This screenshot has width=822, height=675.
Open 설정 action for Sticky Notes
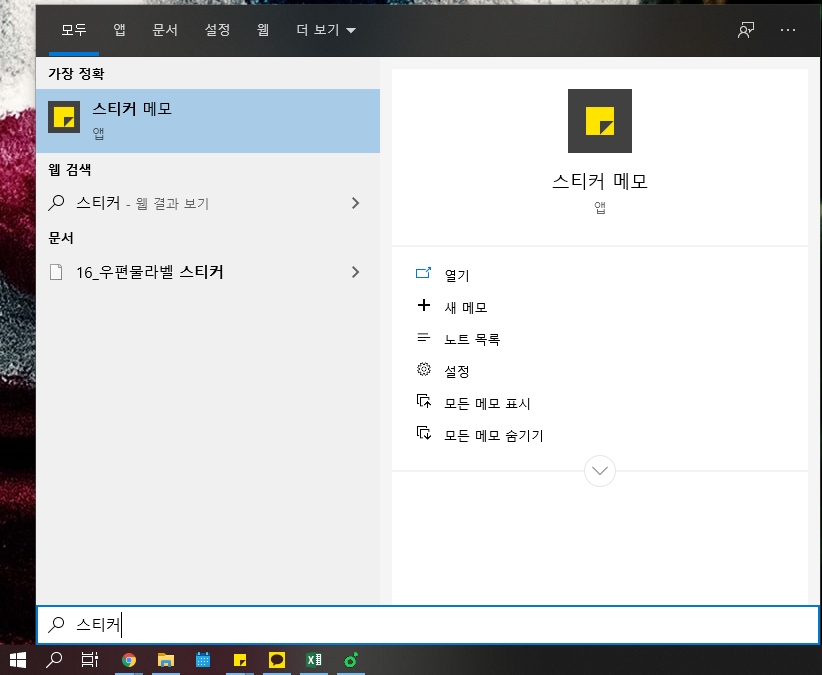(x=457, y=371)
